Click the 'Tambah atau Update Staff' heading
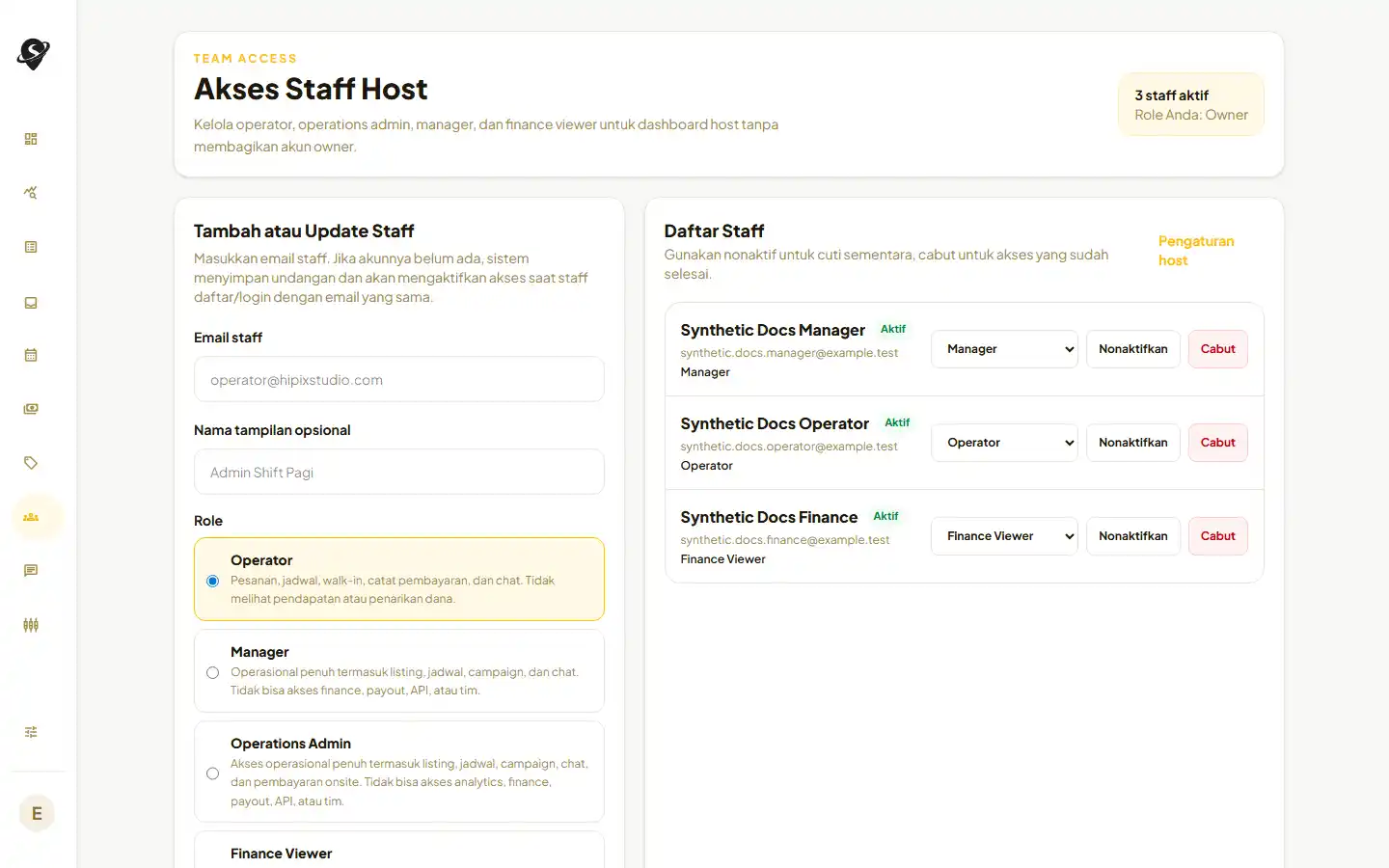 pos(304,231)
